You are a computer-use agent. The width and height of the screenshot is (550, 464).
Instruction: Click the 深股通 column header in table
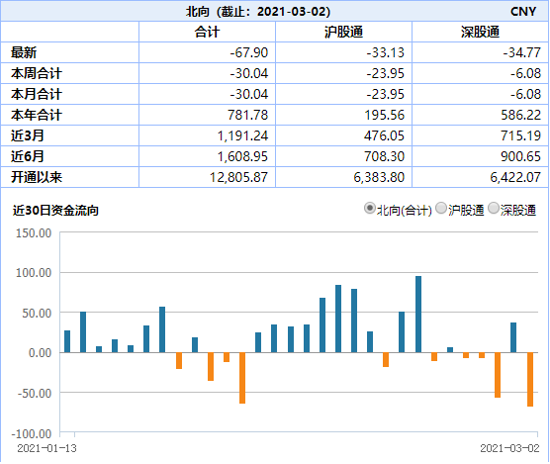480,32
